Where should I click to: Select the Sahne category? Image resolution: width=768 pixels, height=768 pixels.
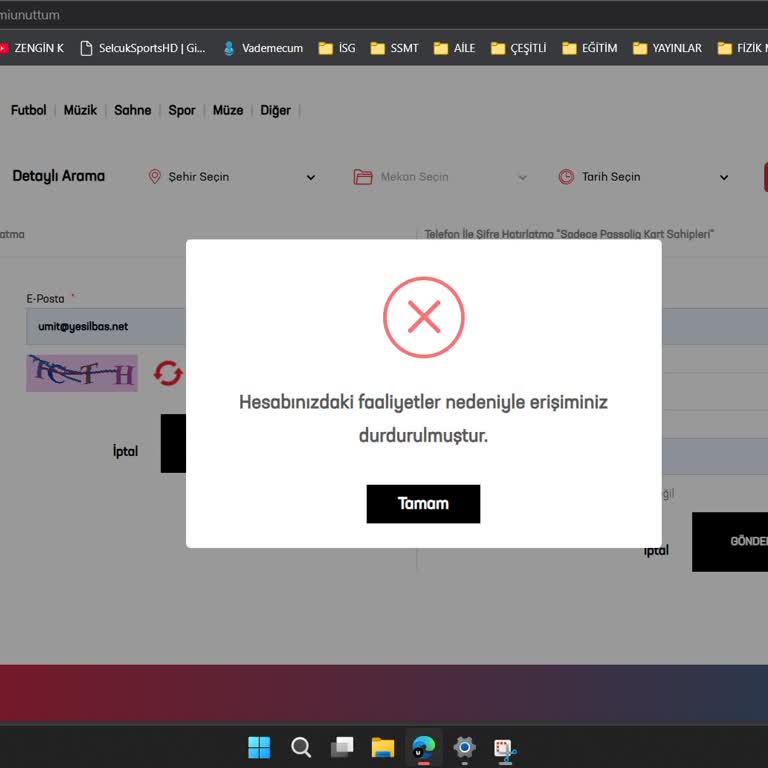133,110
